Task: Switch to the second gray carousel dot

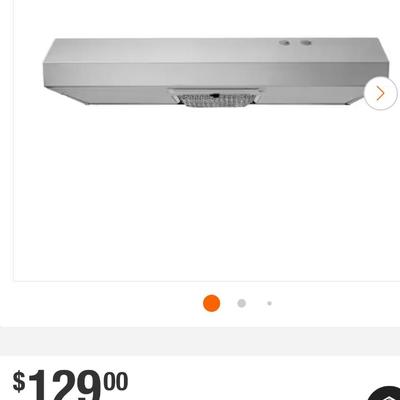Action: [x=241, y=303]
